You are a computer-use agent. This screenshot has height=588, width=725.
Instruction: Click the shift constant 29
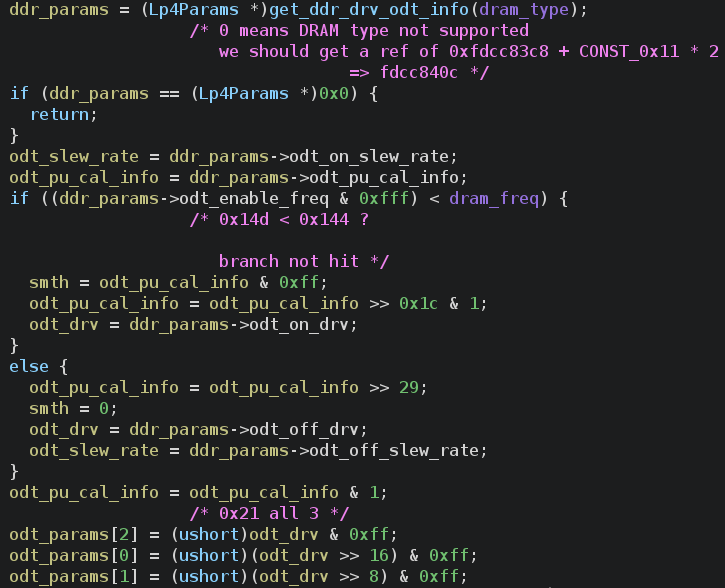pyautogui.click(x=409, y=387)
